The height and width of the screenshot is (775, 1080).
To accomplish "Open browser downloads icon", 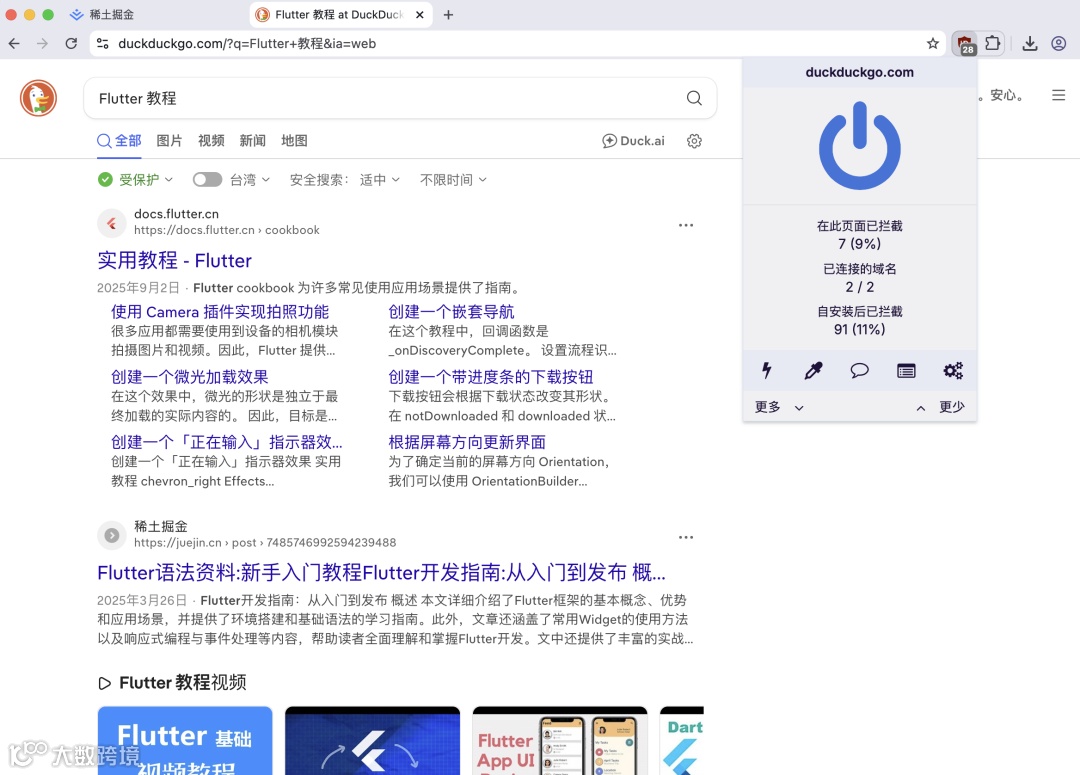I will pyautogui.click(x=1030, y=43).
